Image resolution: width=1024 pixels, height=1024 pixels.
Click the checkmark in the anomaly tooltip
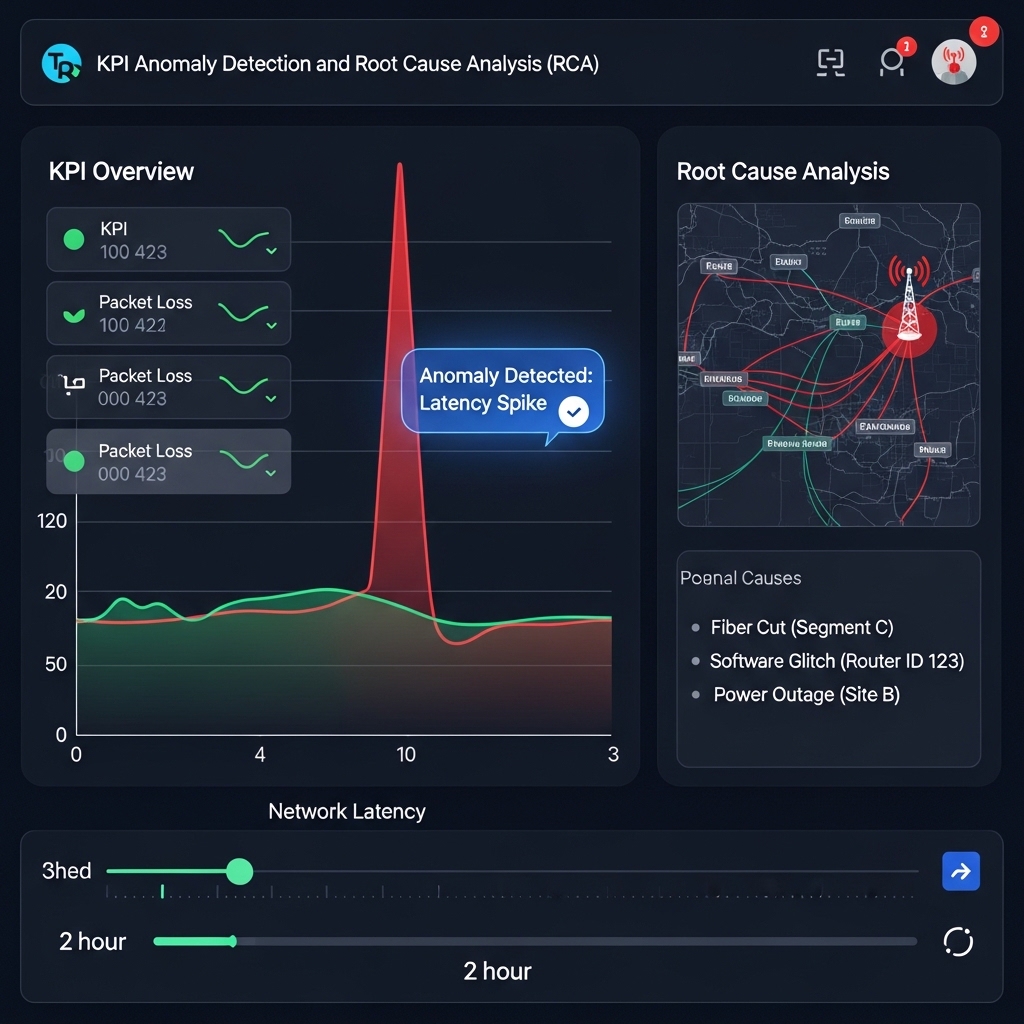(574, 411)
